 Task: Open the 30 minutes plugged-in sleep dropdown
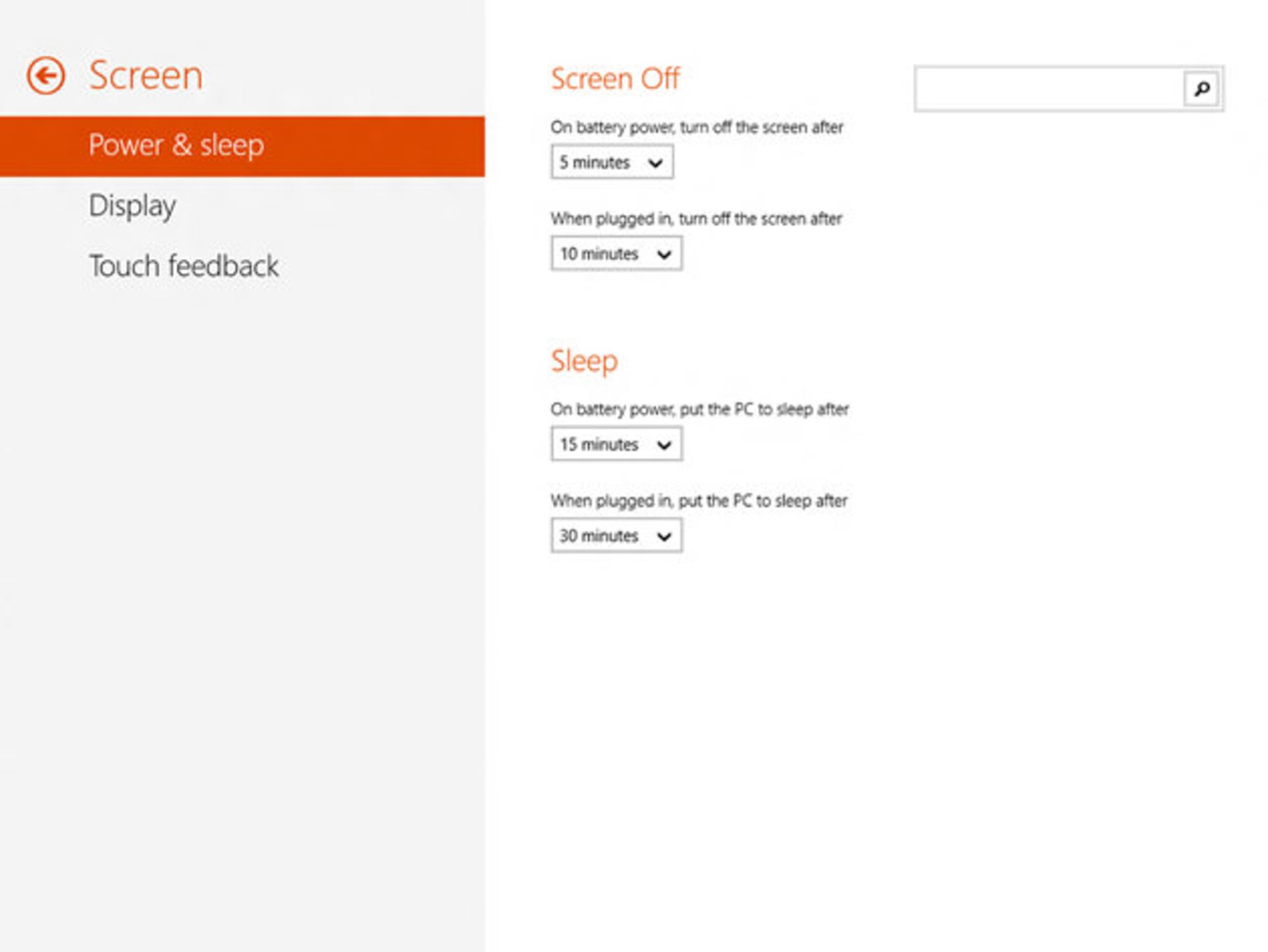[616, 535]
